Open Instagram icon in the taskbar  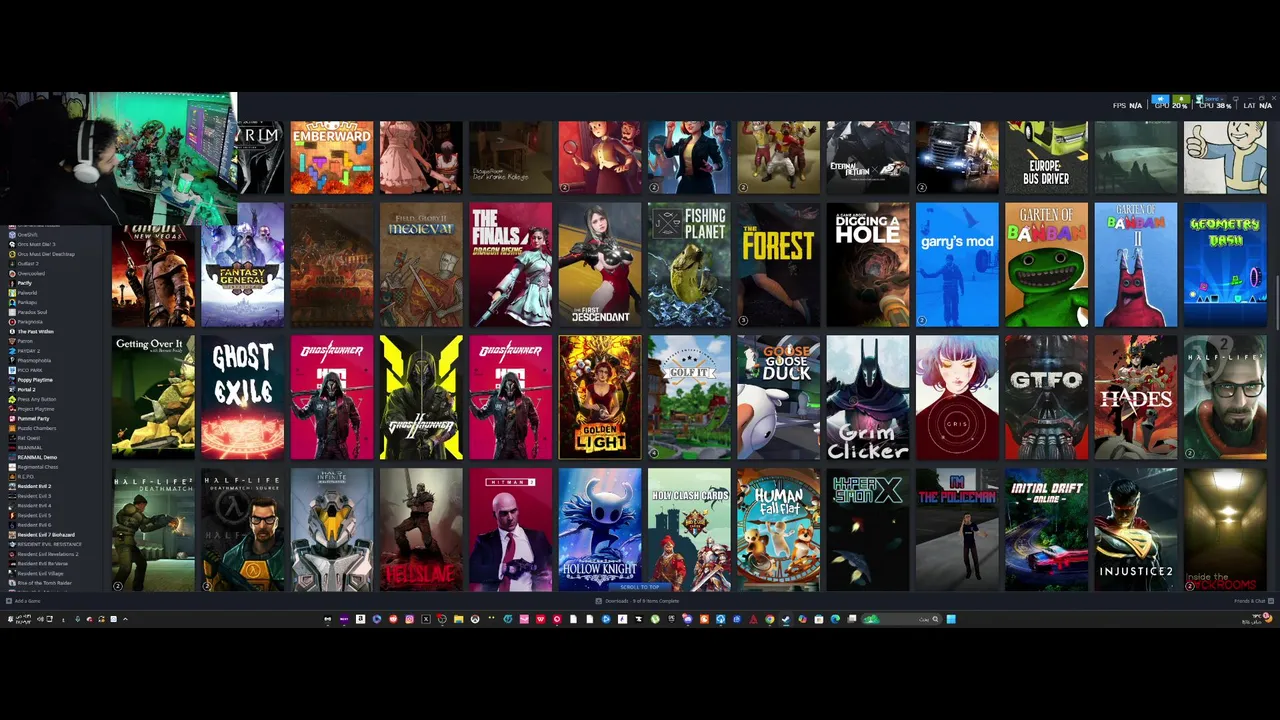[409, 619]
